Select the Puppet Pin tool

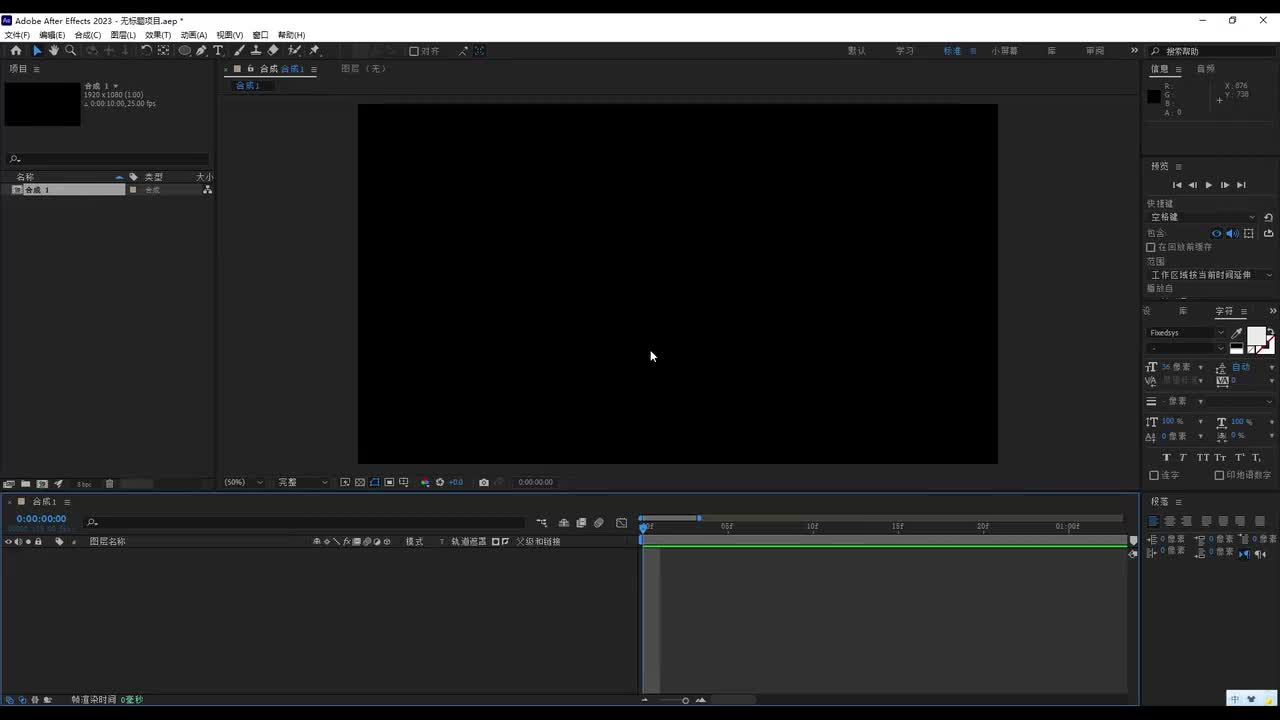pyautogui.click(x=314, y=50)
